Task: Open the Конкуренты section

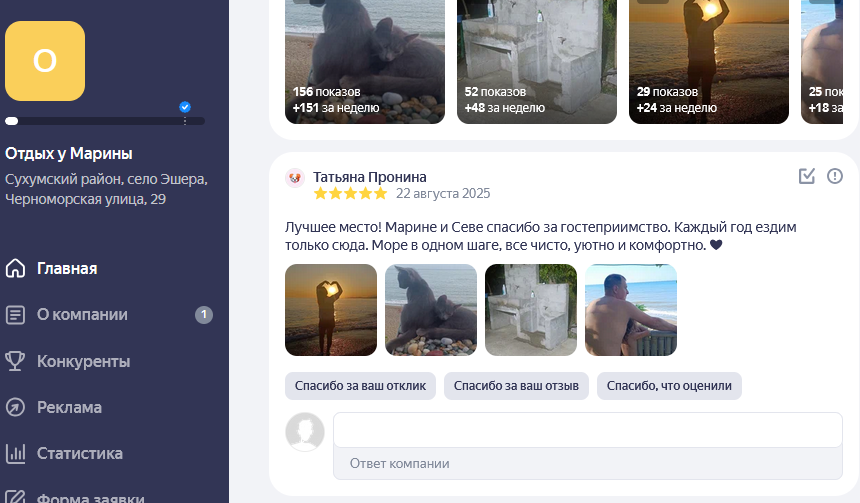Action: 83,361
